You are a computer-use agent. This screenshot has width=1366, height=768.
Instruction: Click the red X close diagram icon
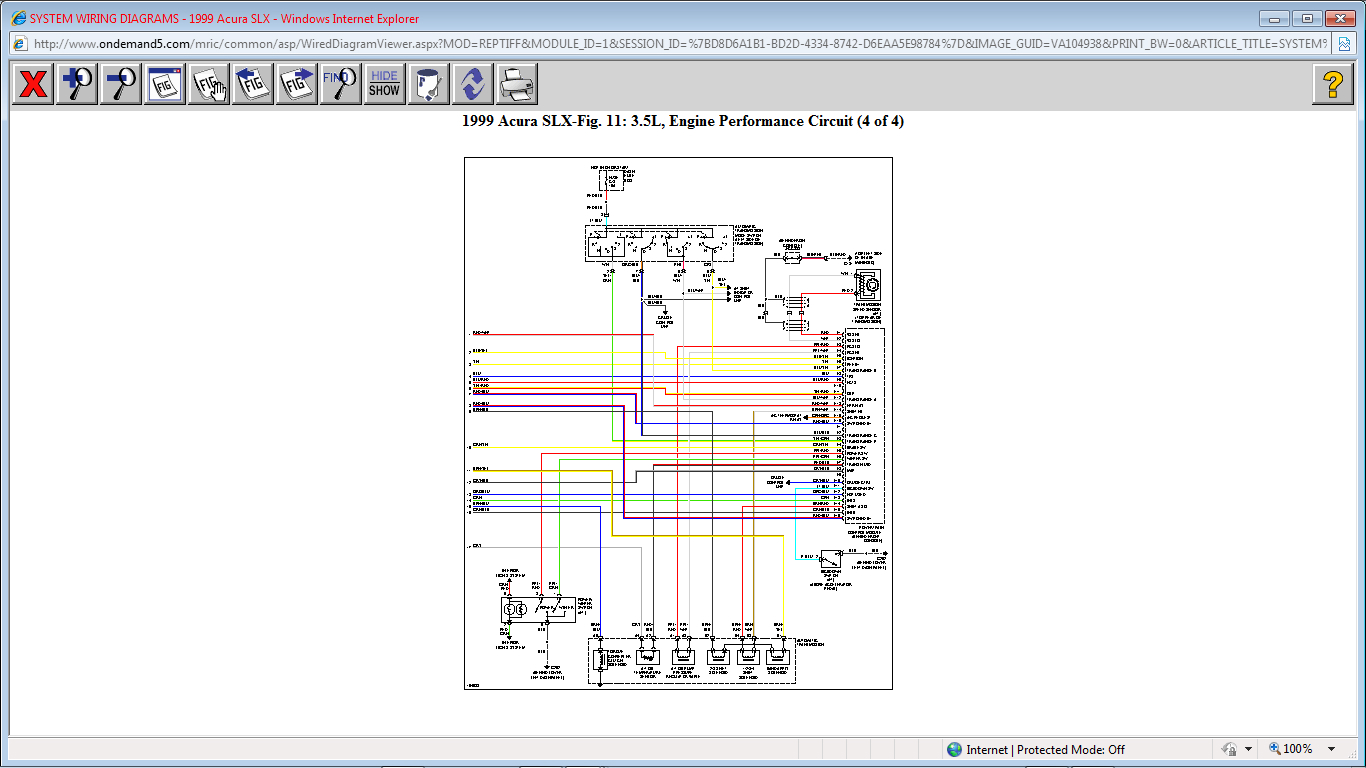33,84
